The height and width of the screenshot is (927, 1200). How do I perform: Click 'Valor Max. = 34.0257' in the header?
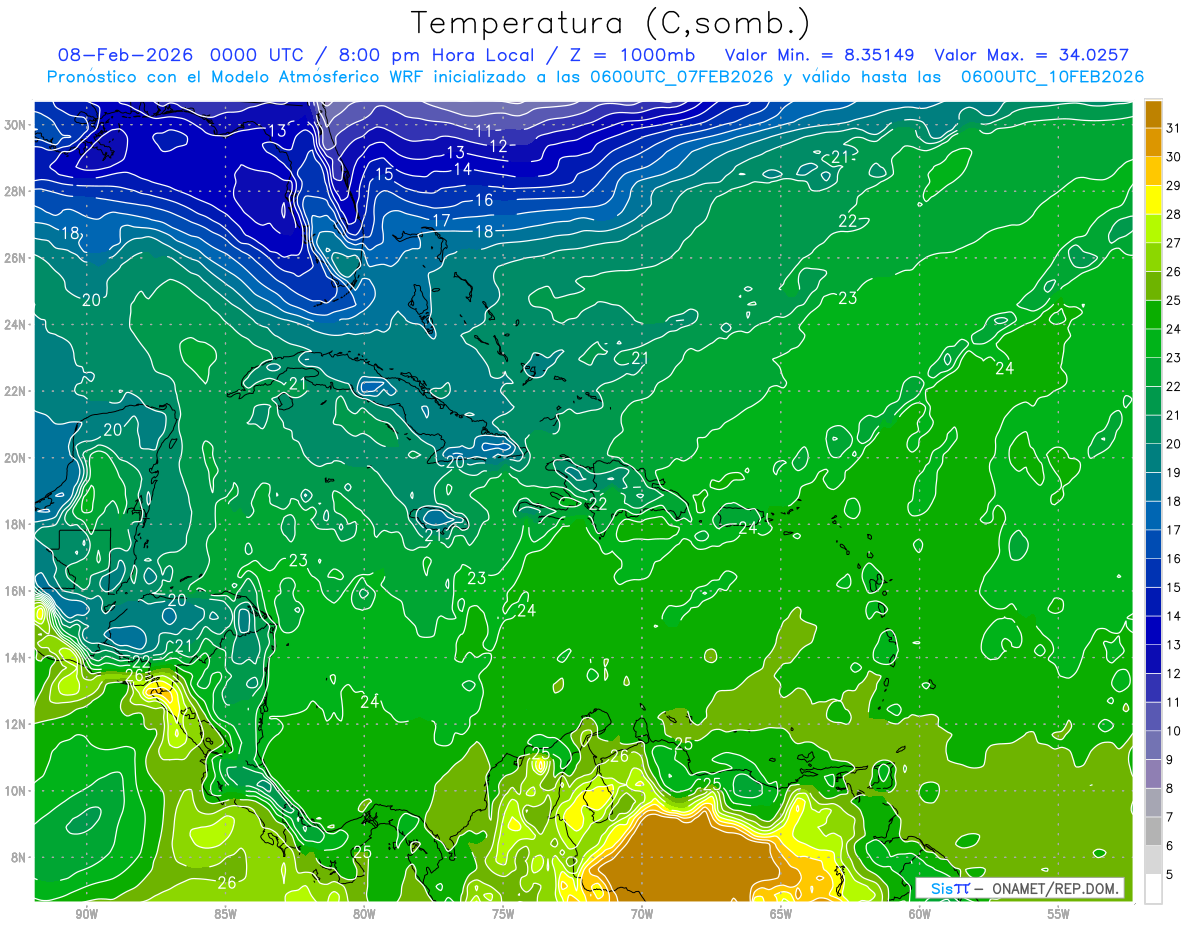click(x=1031, y=56)
